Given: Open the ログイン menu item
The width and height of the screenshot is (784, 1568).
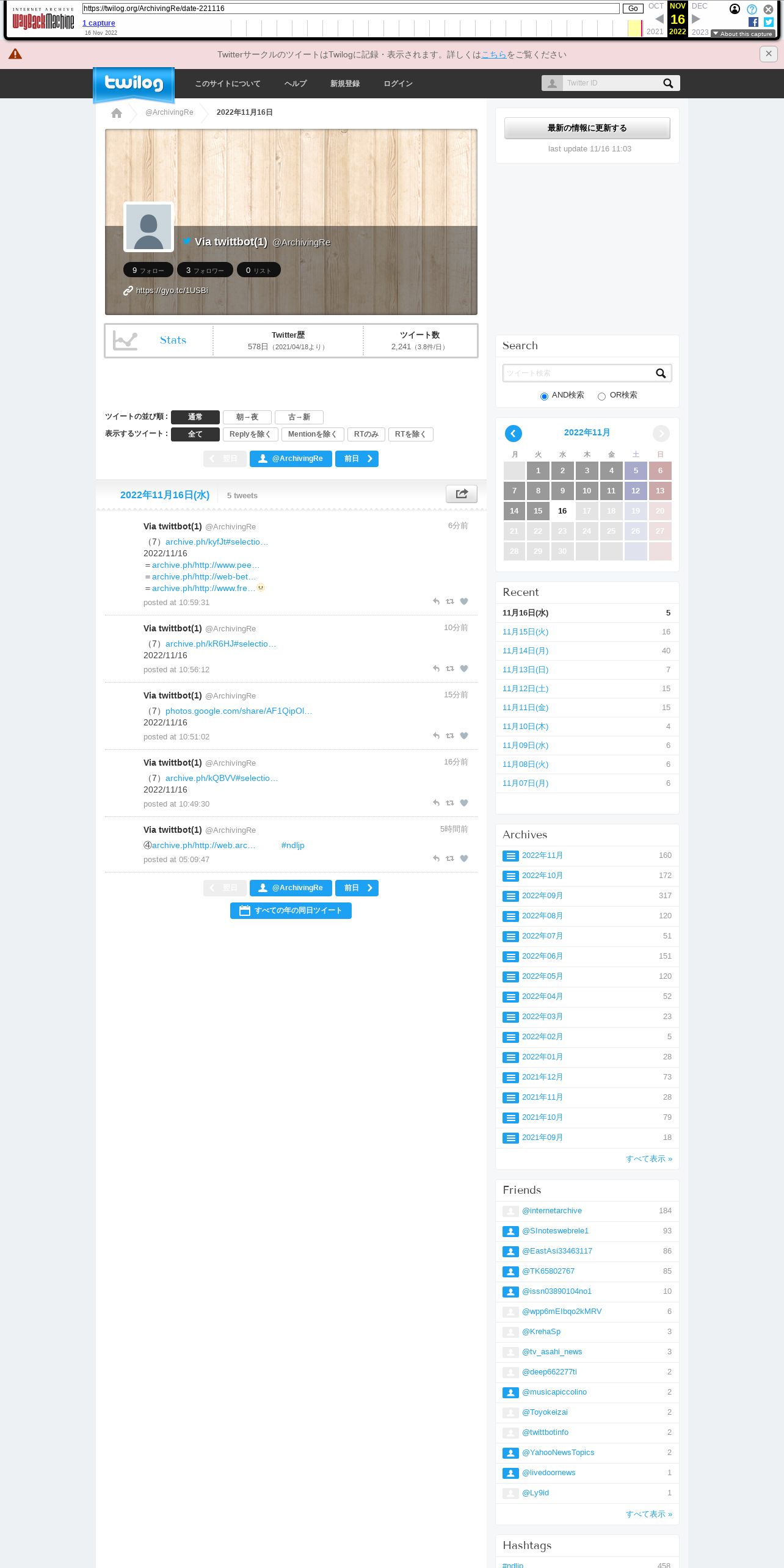Looking at the screenshot, I should [x=398, y=84].
